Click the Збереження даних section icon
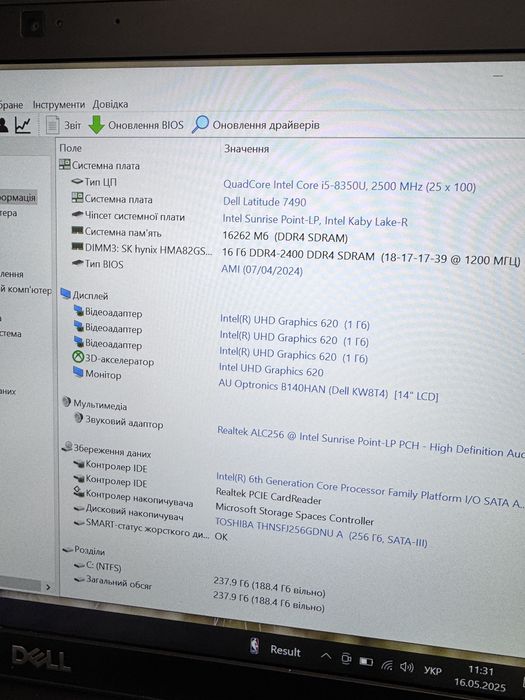The height and width of the screenshot is (700, 525). coord(68,446)
